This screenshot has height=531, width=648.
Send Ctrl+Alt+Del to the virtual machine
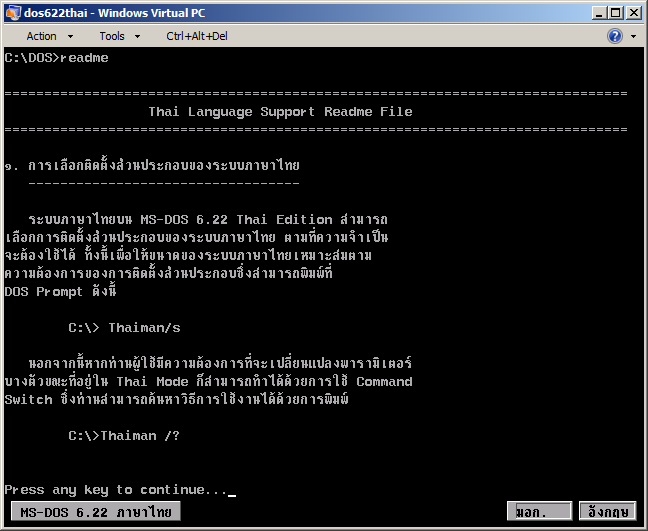click(197, 36)
